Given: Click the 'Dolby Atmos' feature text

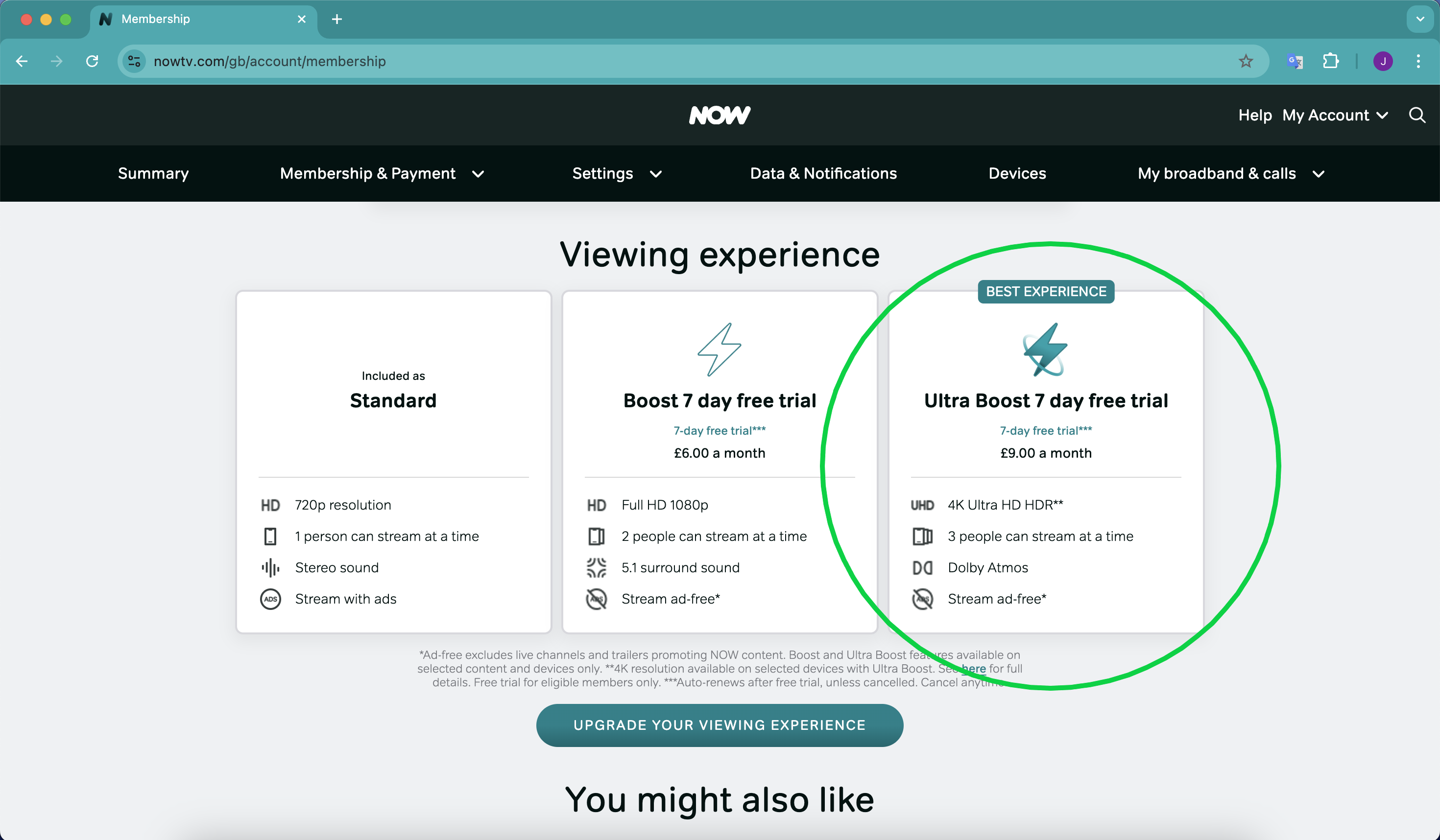Looking at the screenshot, I should point(987,568).
